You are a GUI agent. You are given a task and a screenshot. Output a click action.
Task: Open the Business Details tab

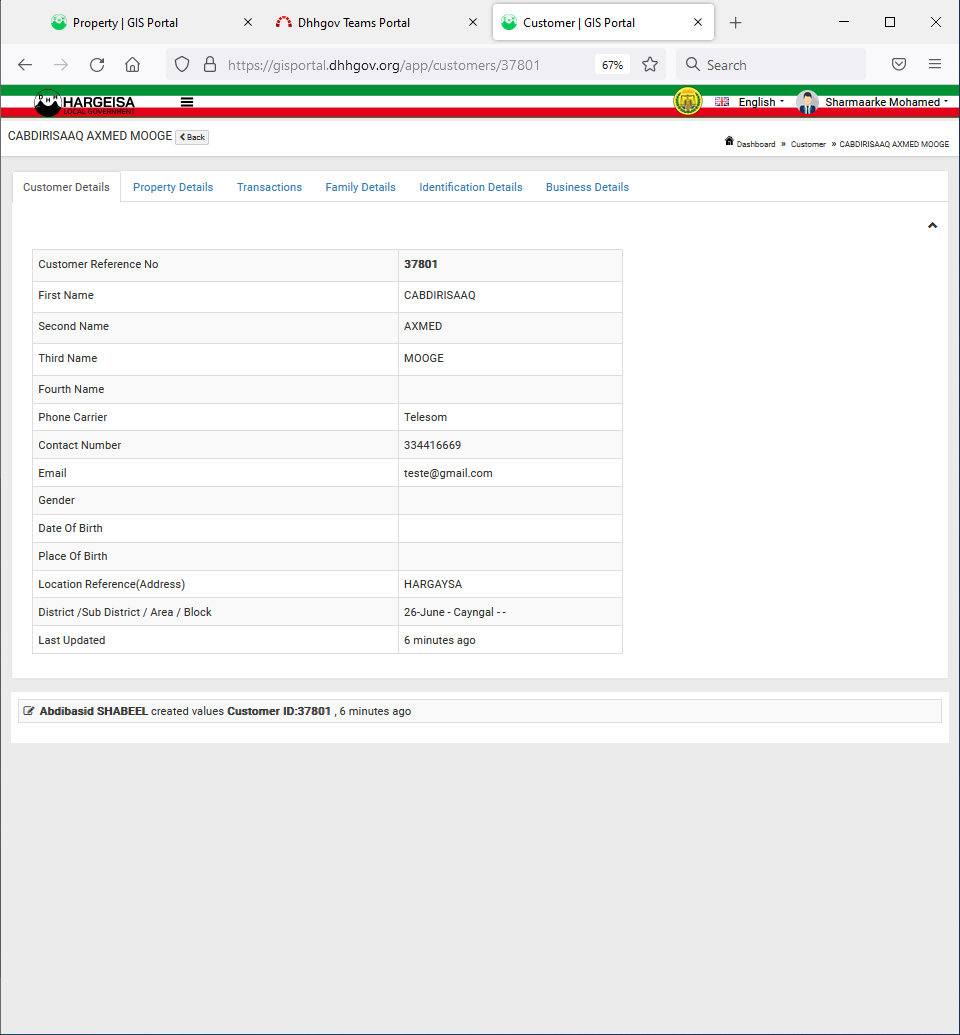[x=587, y=187]
